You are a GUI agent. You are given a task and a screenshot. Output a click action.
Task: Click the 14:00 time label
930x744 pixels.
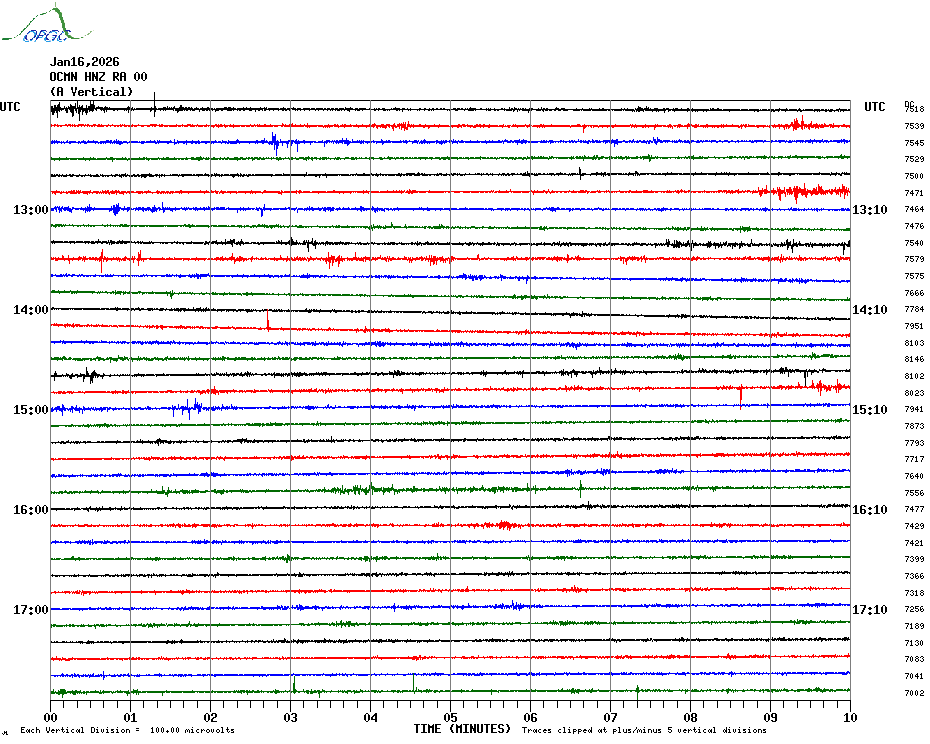pos(31,310)
